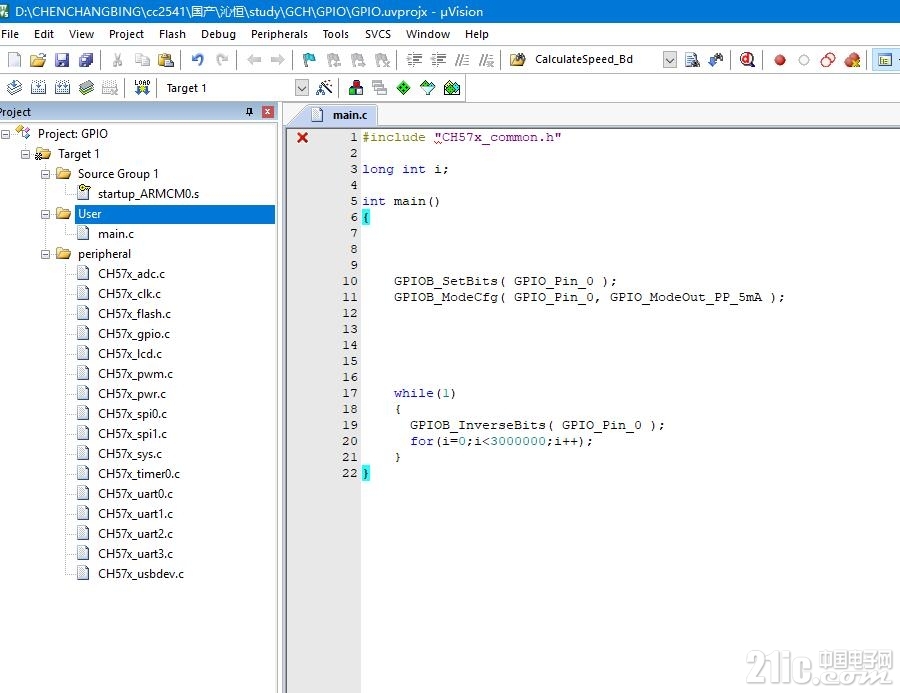Click the Redo arrow icon
Viewport: 900px width, 693px height.
222,60
